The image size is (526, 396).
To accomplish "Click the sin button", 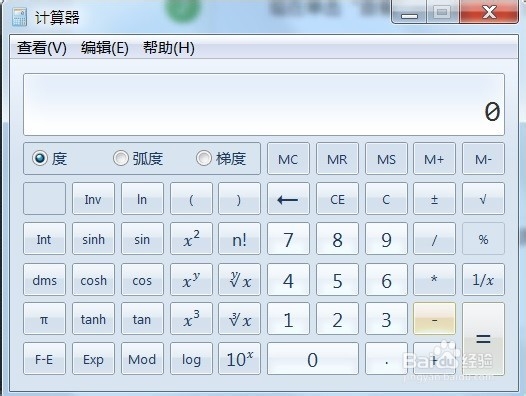I will tap(142, 239).
